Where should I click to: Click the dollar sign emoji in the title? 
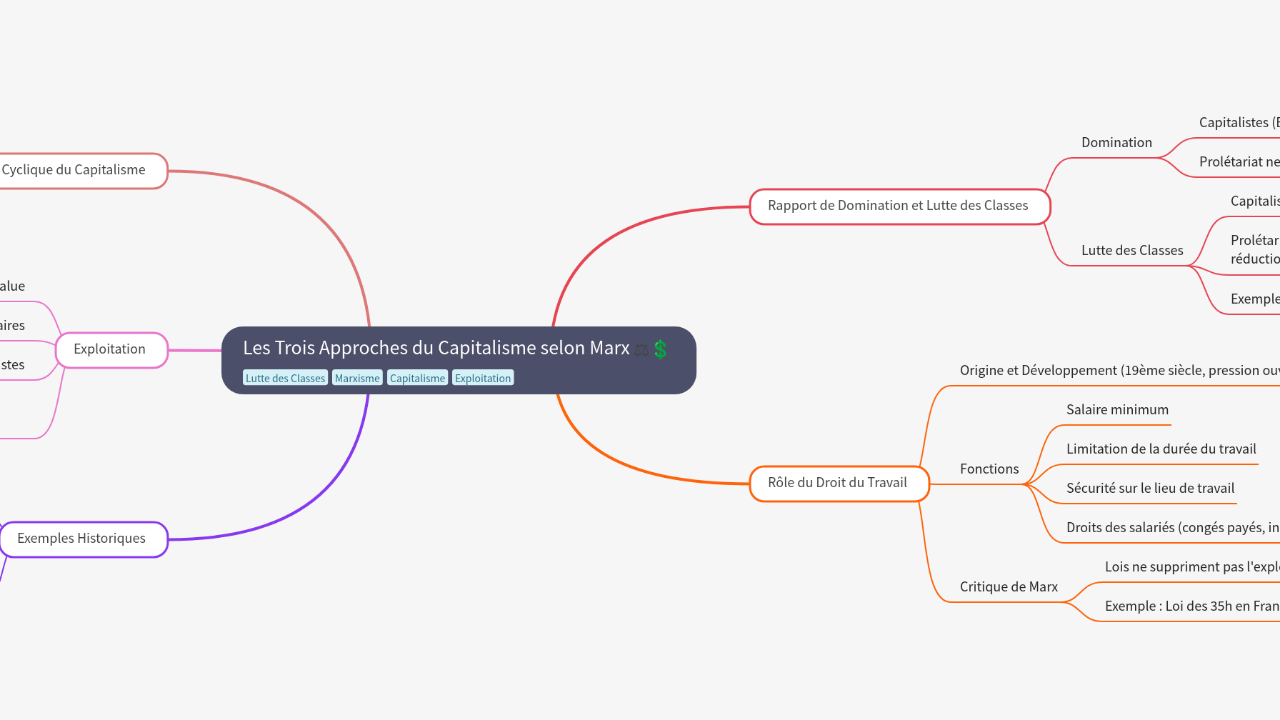(x=660, y=349)
